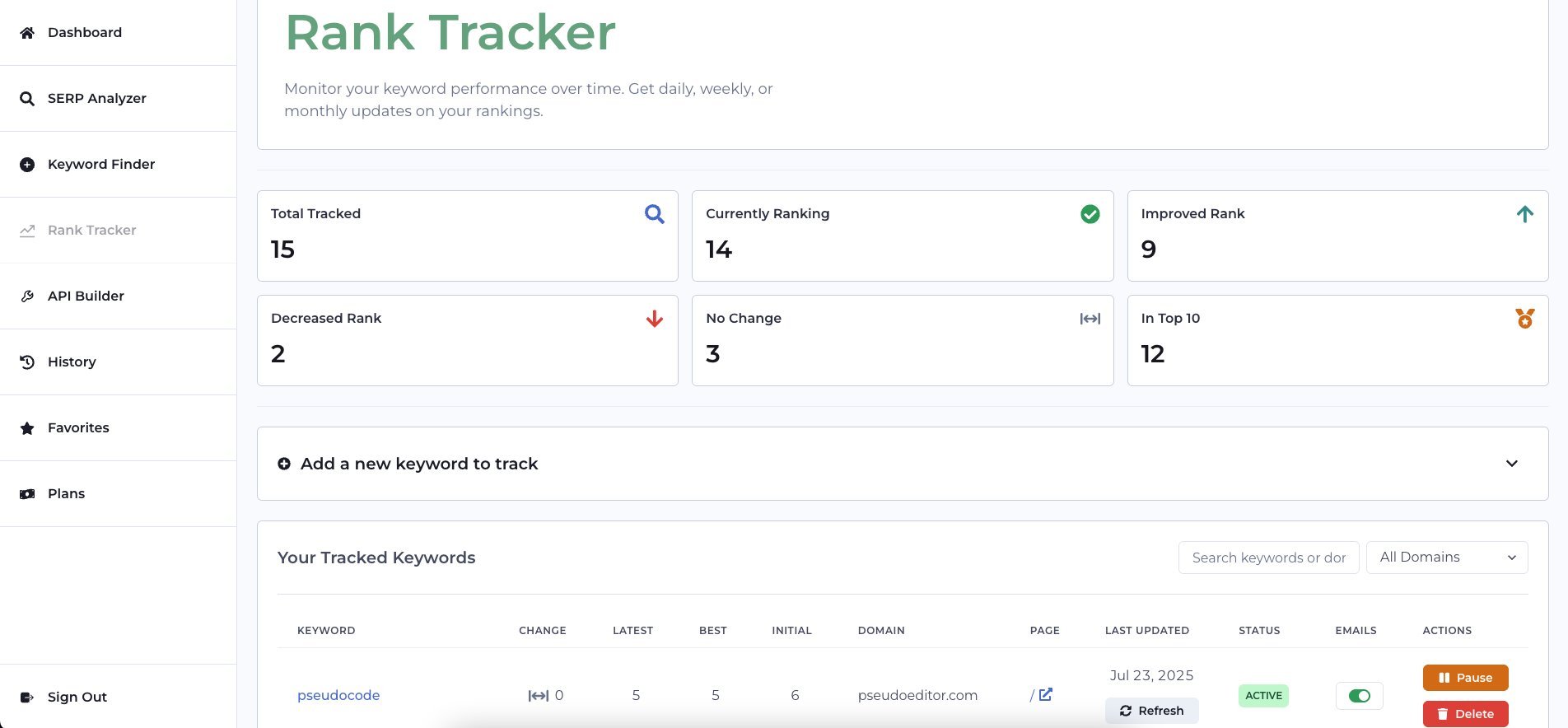1568x728 pixels.
Task: Toggle email alerts for pseudocode keyword
Action: [1359, 696]
